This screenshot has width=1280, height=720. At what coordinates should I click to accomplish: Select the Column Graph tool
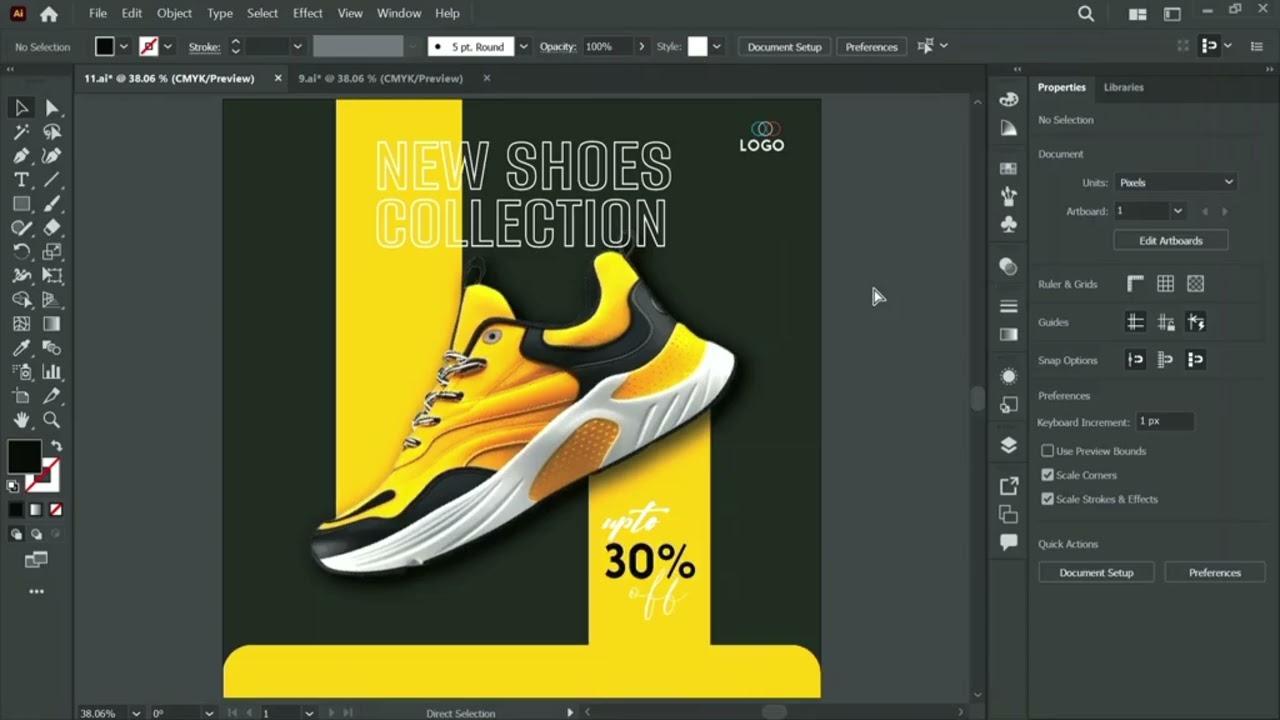52,372
